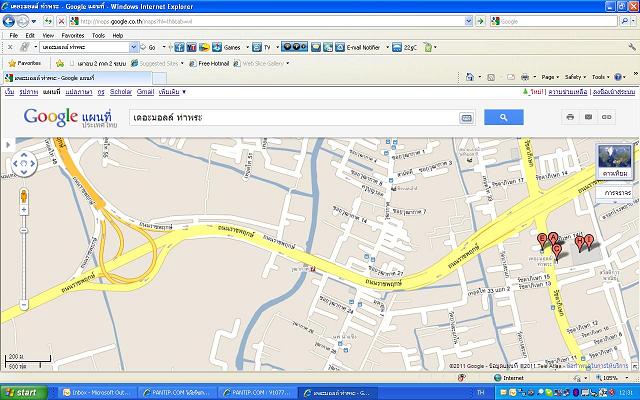Switch to satellite view thumbnail
This screenshot has width=640, height=400.
[615, 162]
